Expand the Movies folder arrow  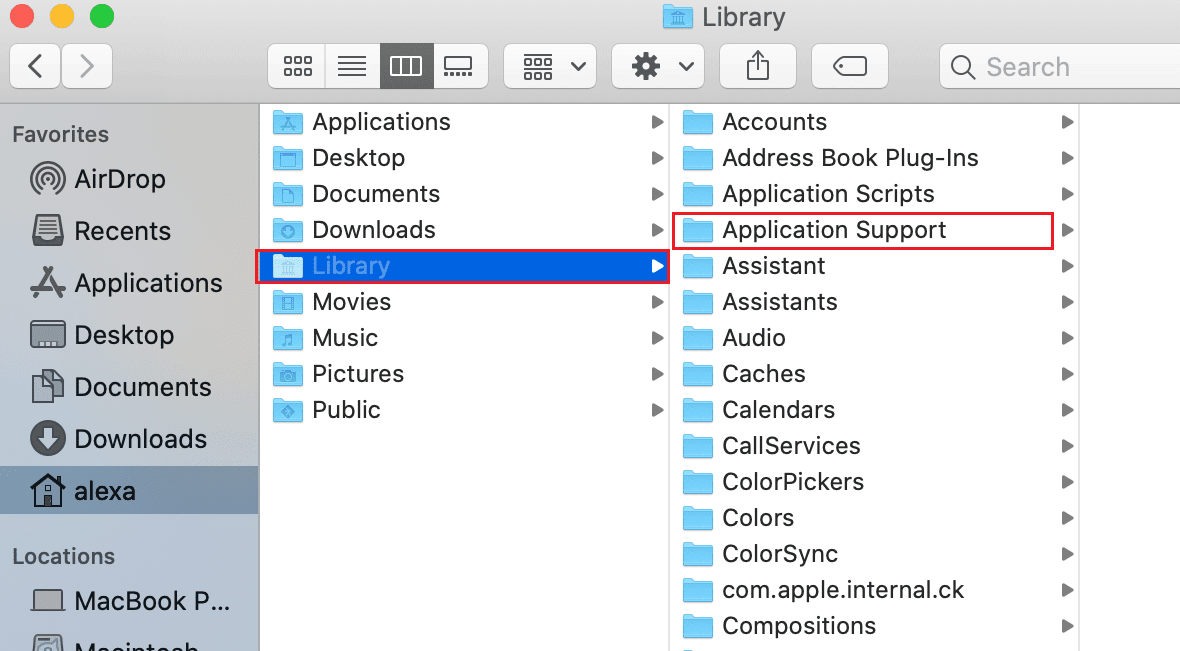click(x=657, y=302)
